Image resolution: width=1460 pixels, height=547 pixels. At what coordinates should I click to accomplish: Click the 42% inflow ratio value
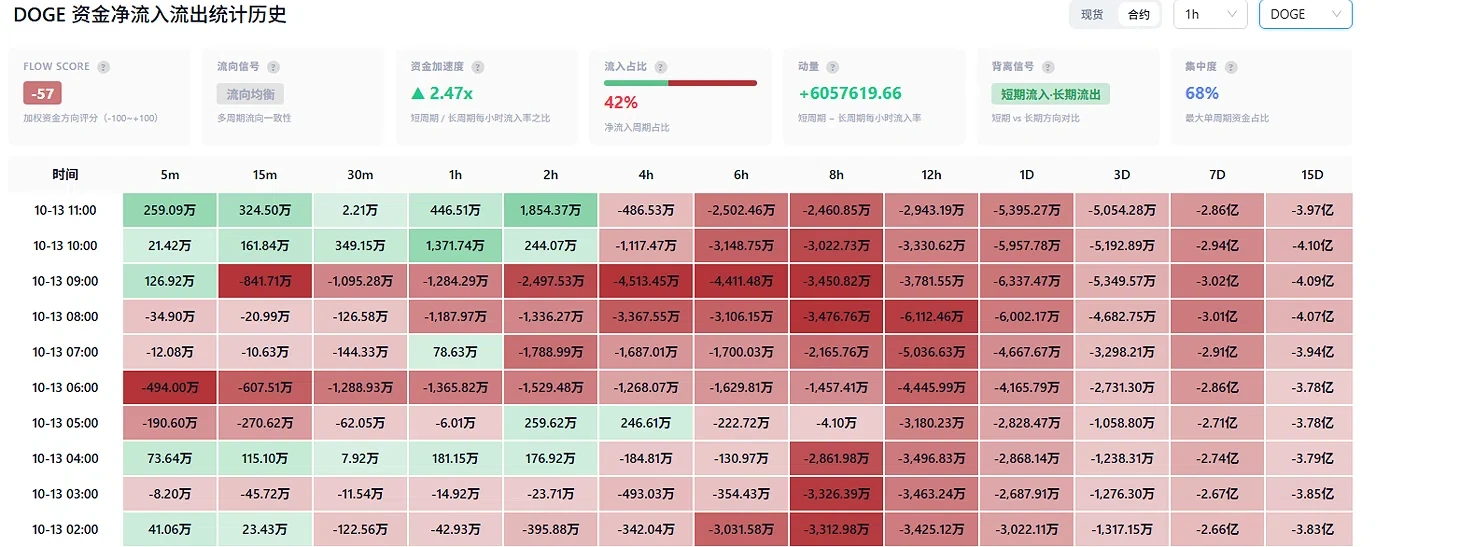621,102
